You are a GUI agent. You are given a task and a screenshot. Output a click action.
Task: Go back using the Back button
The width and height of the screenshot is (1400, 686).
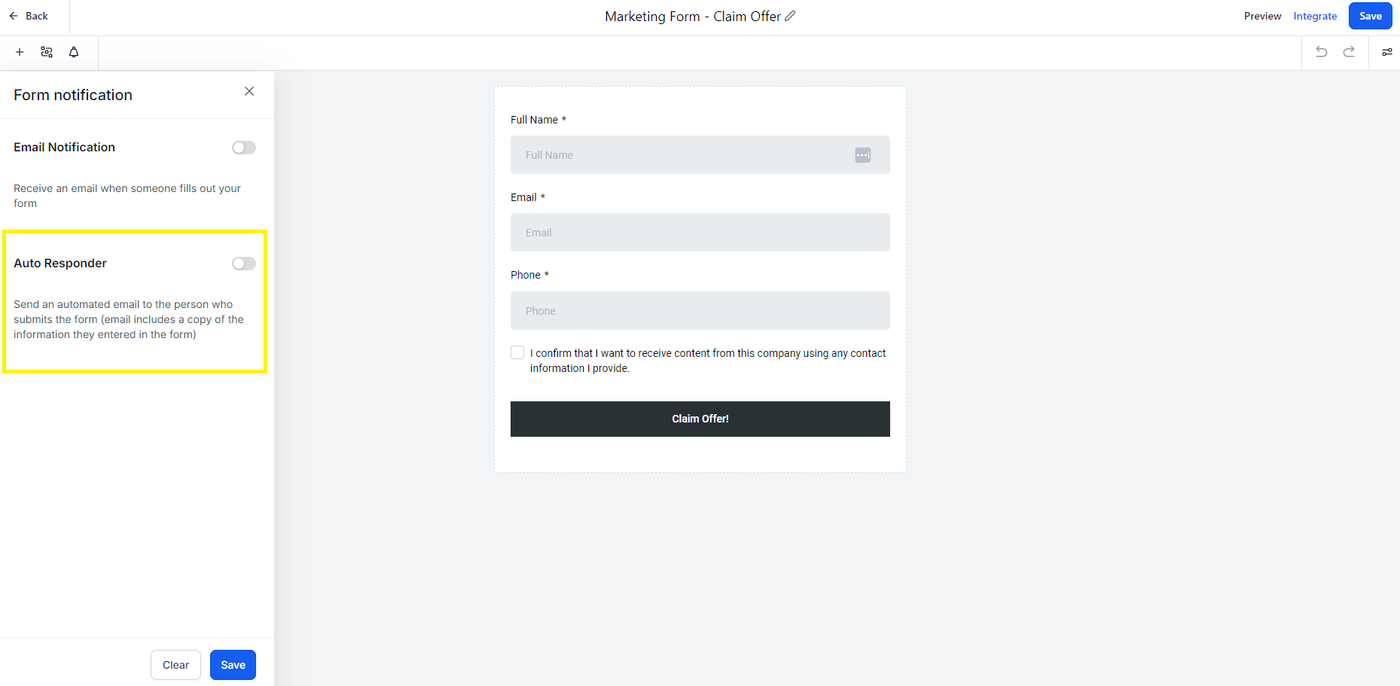point(28,16)
